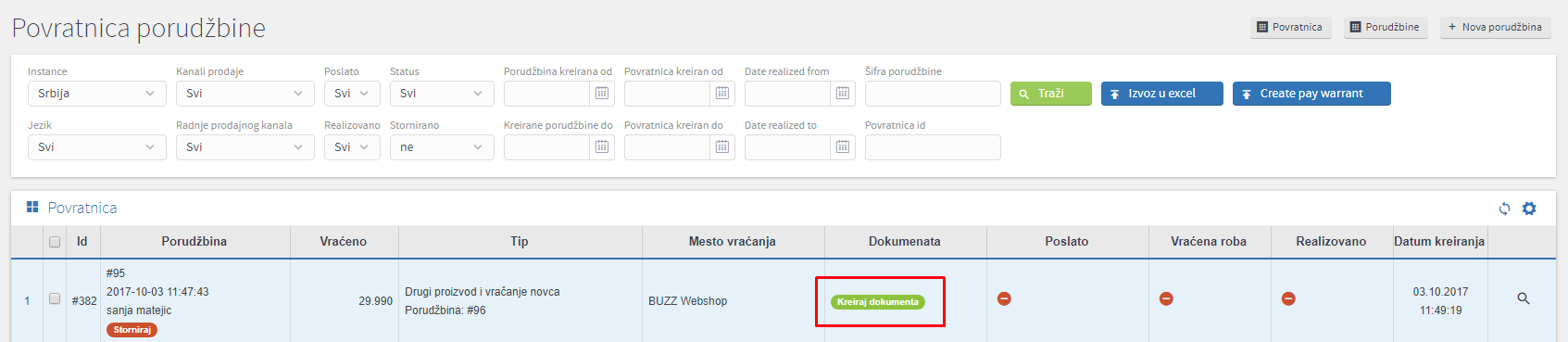
Task: Click the red Poslato status icon
Action: pos(1004,298)
